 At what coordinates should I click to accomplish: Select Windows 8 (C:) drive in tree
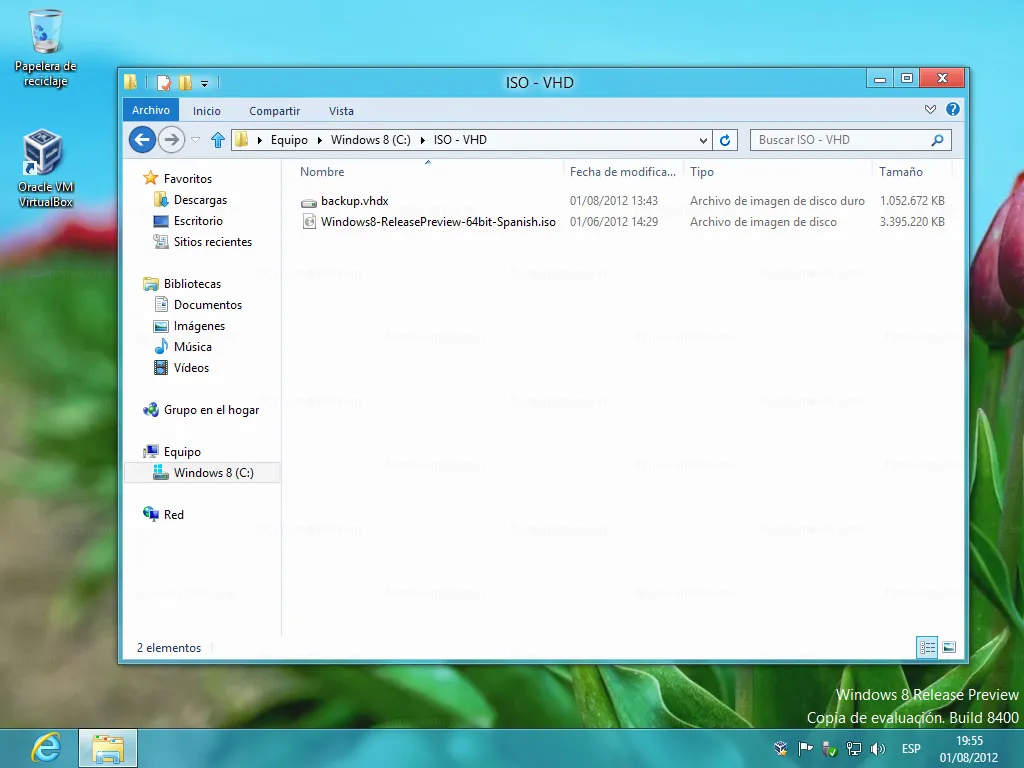click(202, 473)
